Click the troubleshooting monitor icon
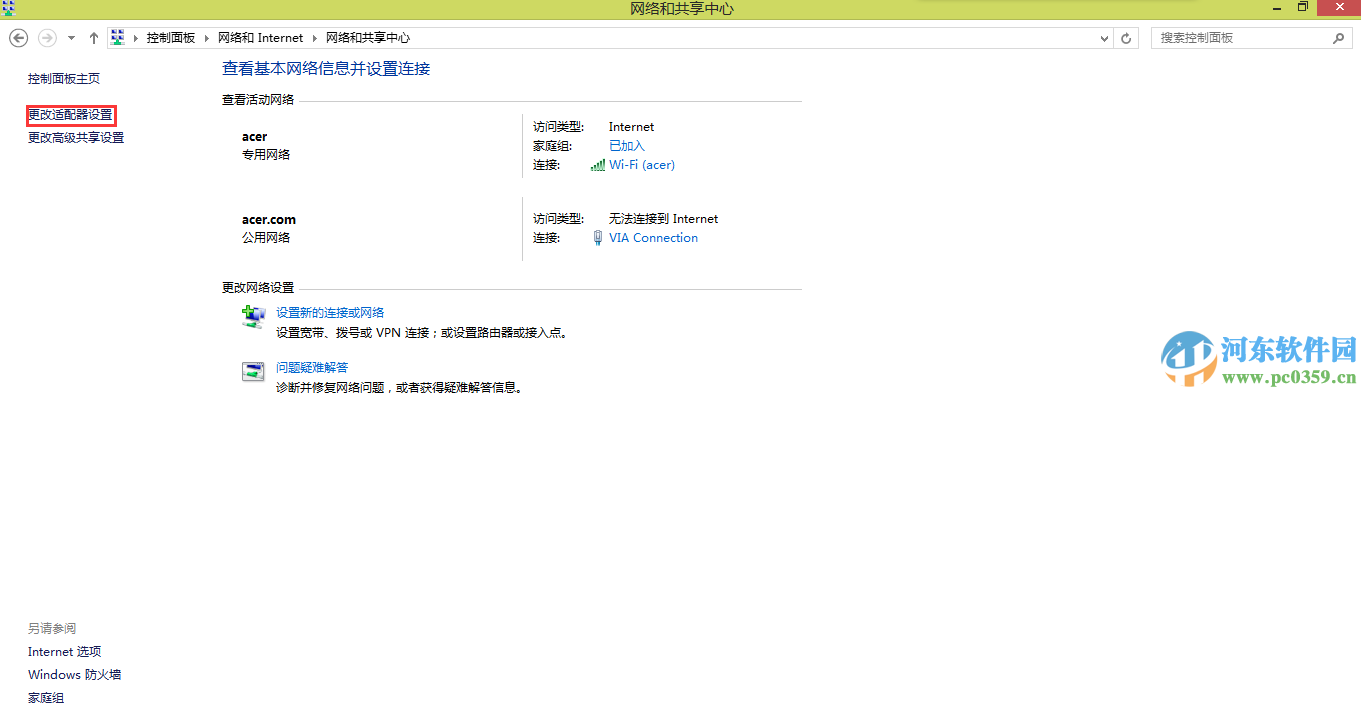1361x722 pixels. click(253, 371)
